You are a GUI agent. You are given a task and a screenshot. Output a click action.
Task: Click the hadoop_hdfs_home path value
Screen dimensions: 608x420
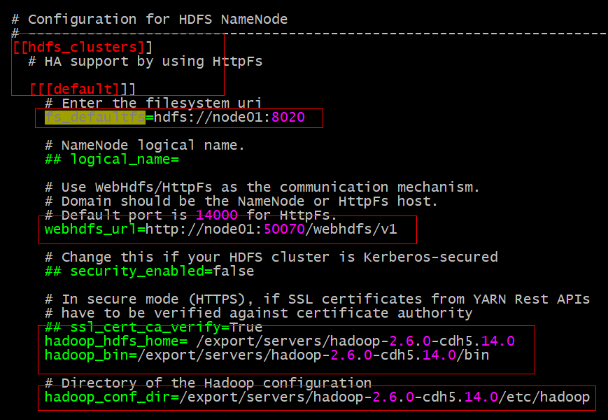[x=355, y=341]
